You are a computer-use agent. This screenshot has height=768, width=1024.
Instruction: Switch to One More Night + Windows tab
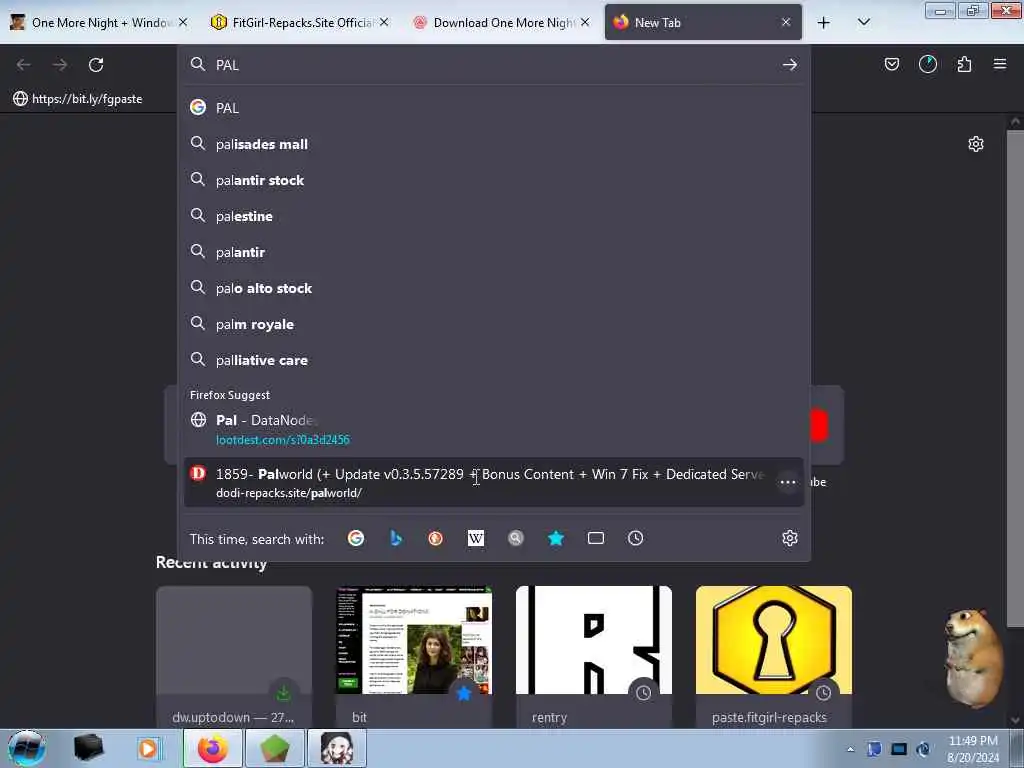pos(98,23)
